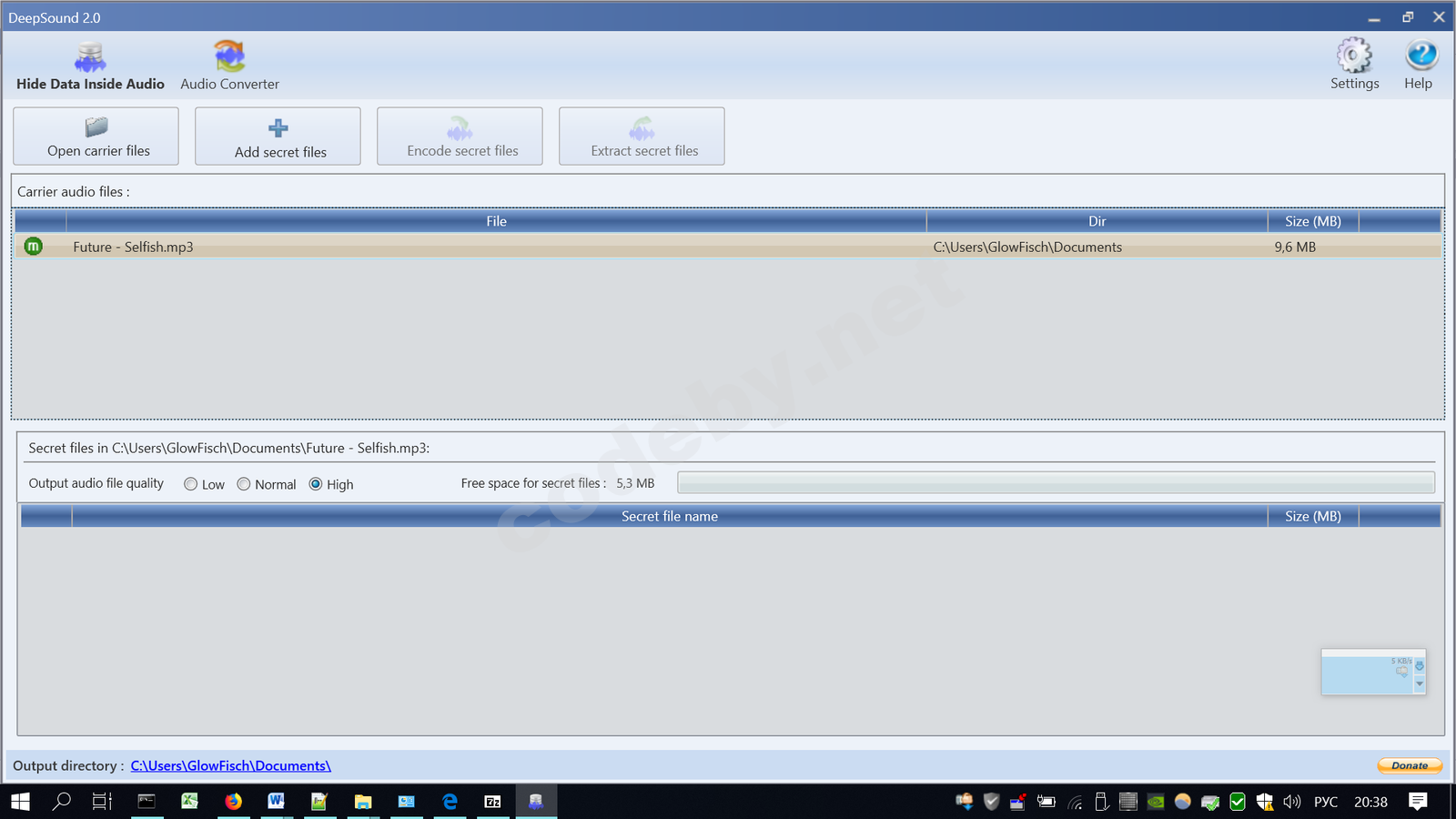
Task: Click the green mp3 icon of Selfish.mp3
Action: pyautogui.click(x=34, y=247)
